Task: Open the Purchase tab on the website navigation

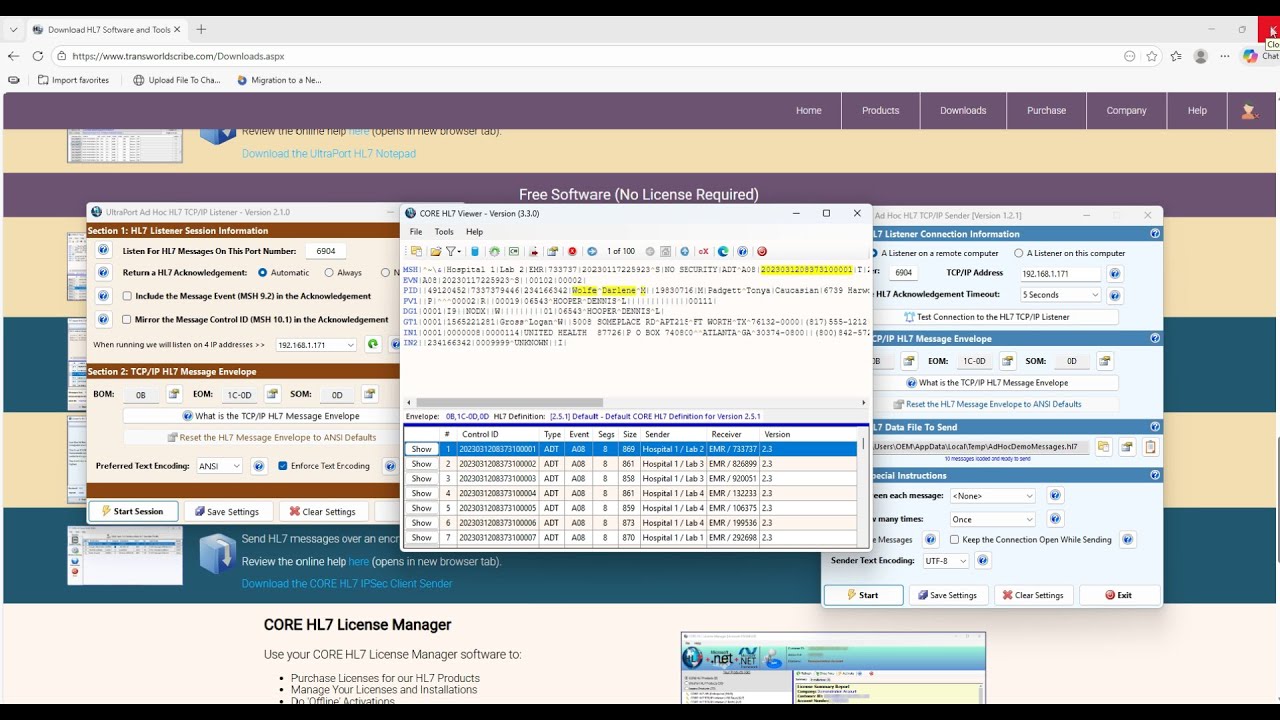Action: tap(1046, 111)
